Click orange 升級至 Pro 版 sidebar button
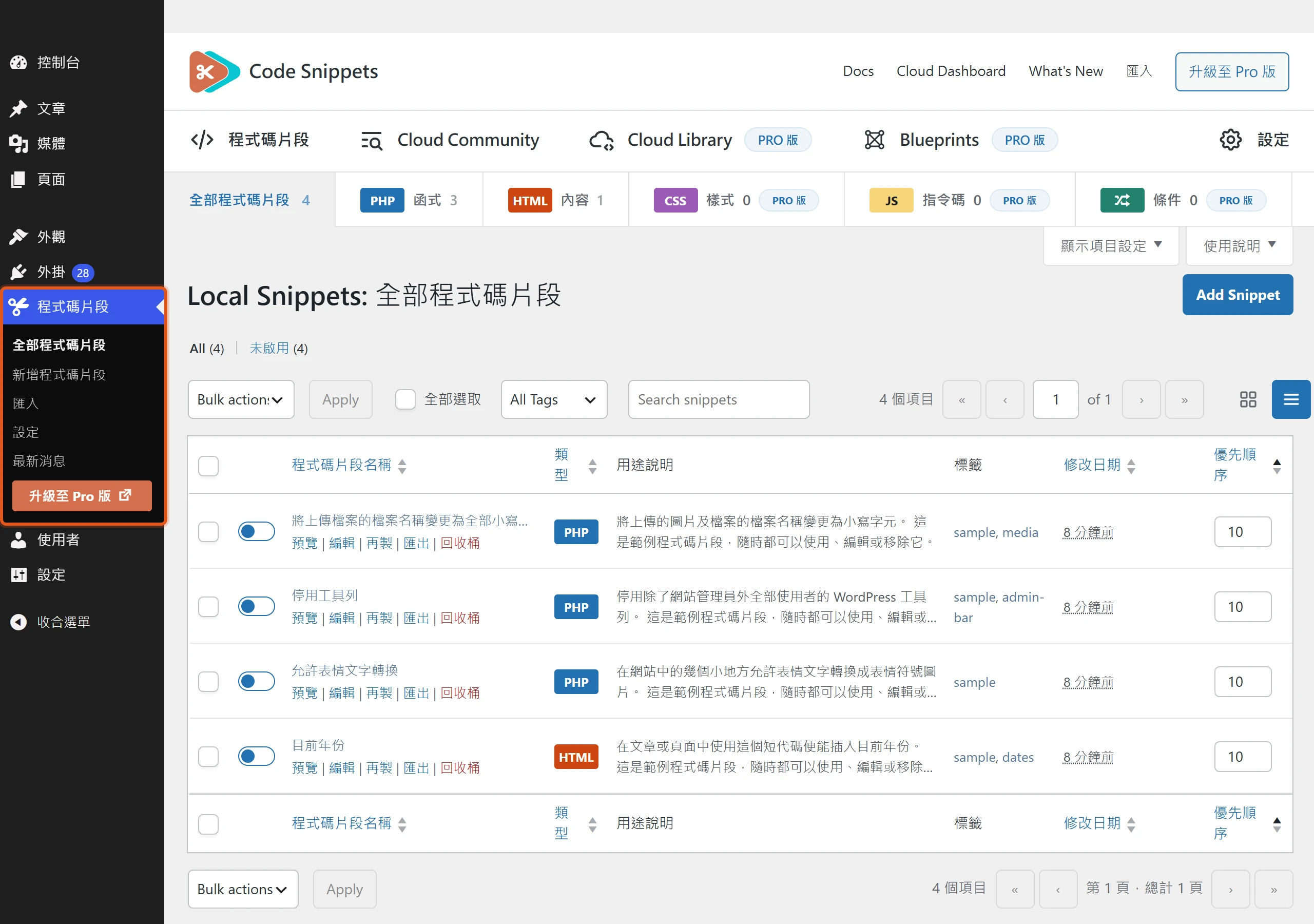Image resolution: width=1314 pixels, height=924 pixels. pyautogui.click(x=82, y=496)
